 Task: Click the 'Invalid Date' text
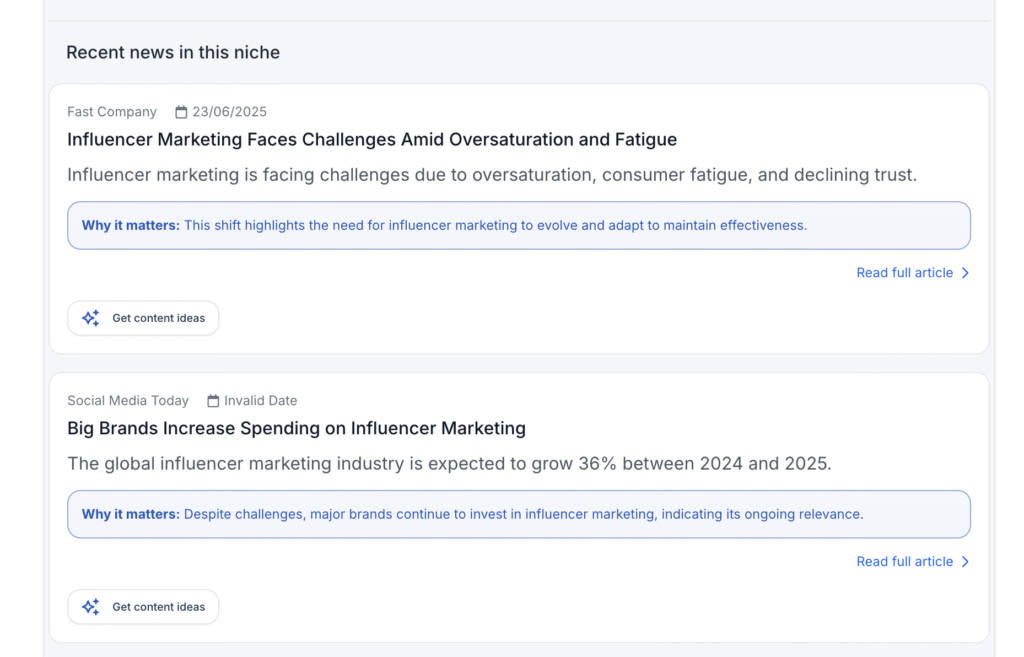click(x=260, y=401)
